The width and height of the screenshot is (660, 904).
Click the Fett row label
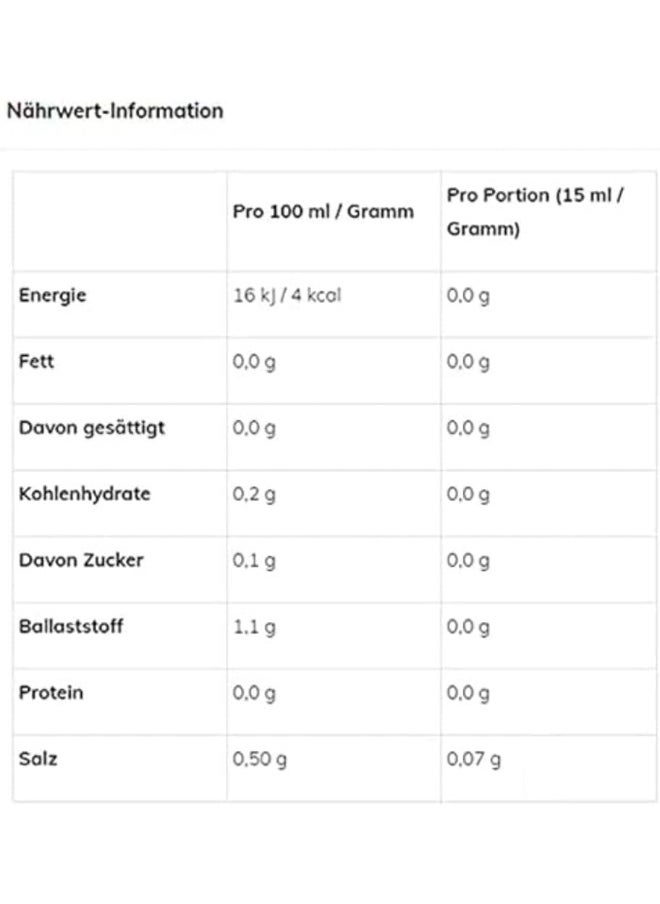tap(36, 361)
